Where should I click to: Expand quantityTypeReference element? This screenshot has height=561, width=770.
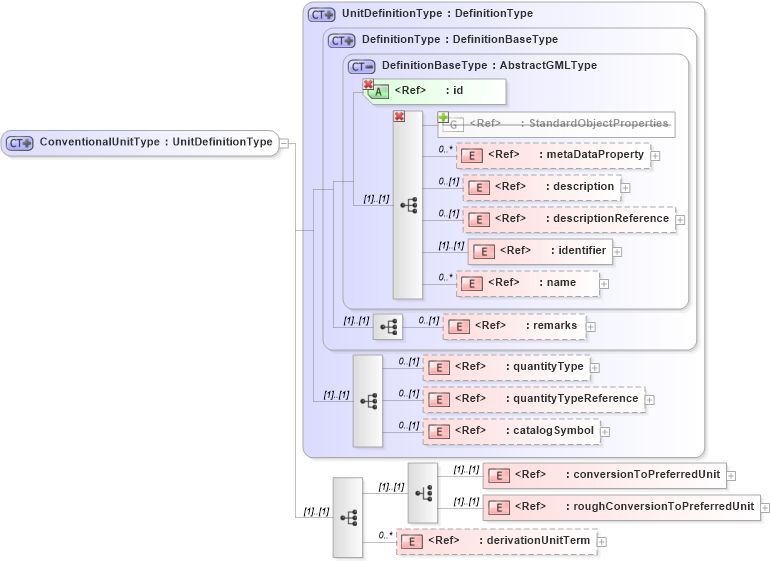click(x=649, y=400)
